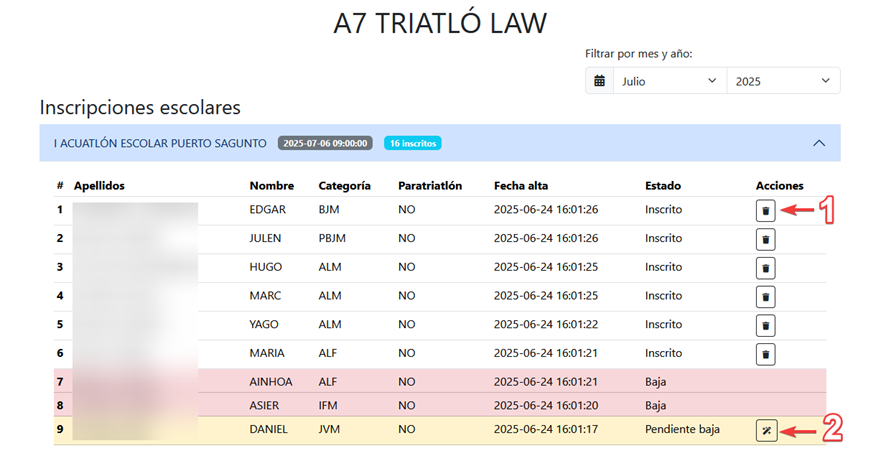Collapse the event panel with the chevron
Screen dimensions: 886x461
(819, 143)
